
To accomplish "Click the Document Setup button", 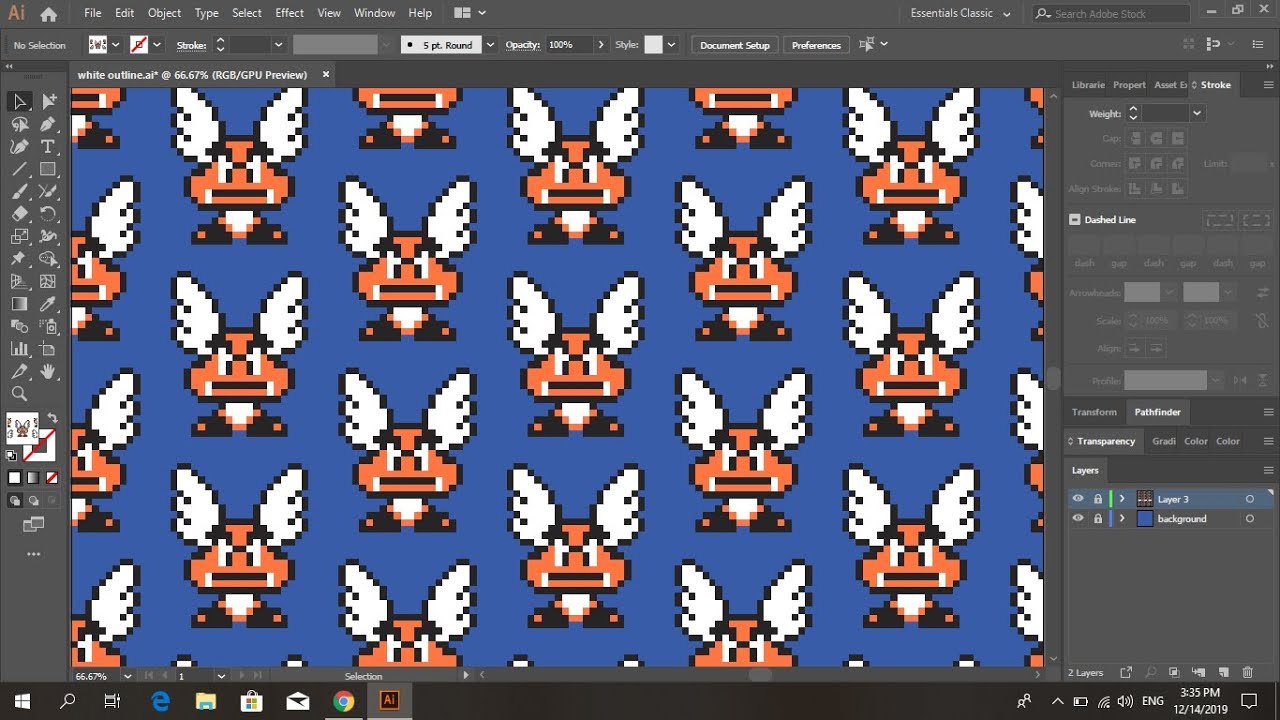I will coord(735,45).
